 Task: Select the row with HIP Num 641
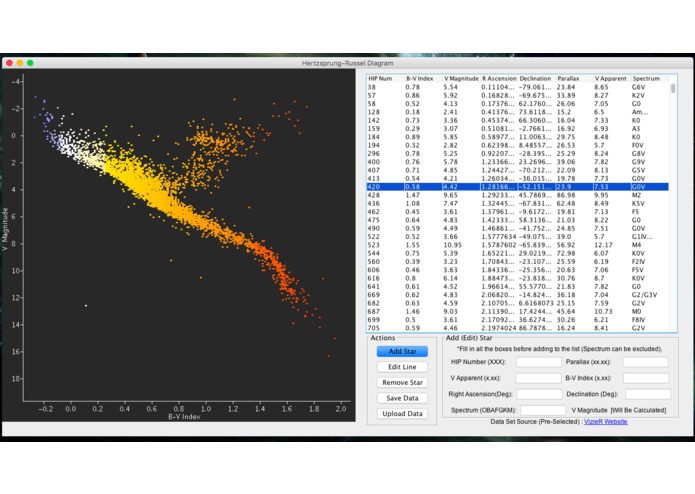point(518,287)
